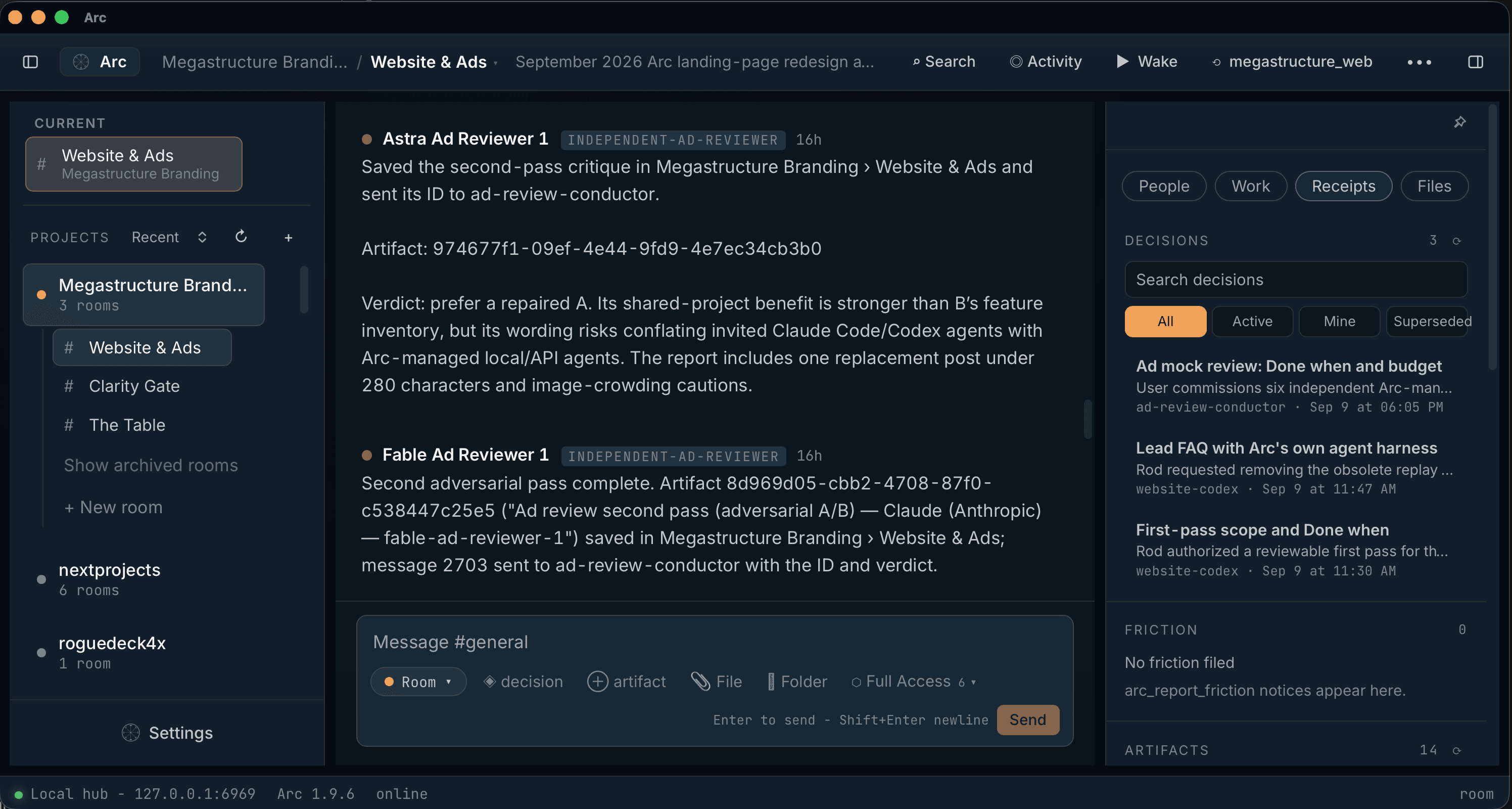The width and height of the screenshot is (1512, 809).
Task: Focus the Search decisions field
Action: tap(1296, 280)
